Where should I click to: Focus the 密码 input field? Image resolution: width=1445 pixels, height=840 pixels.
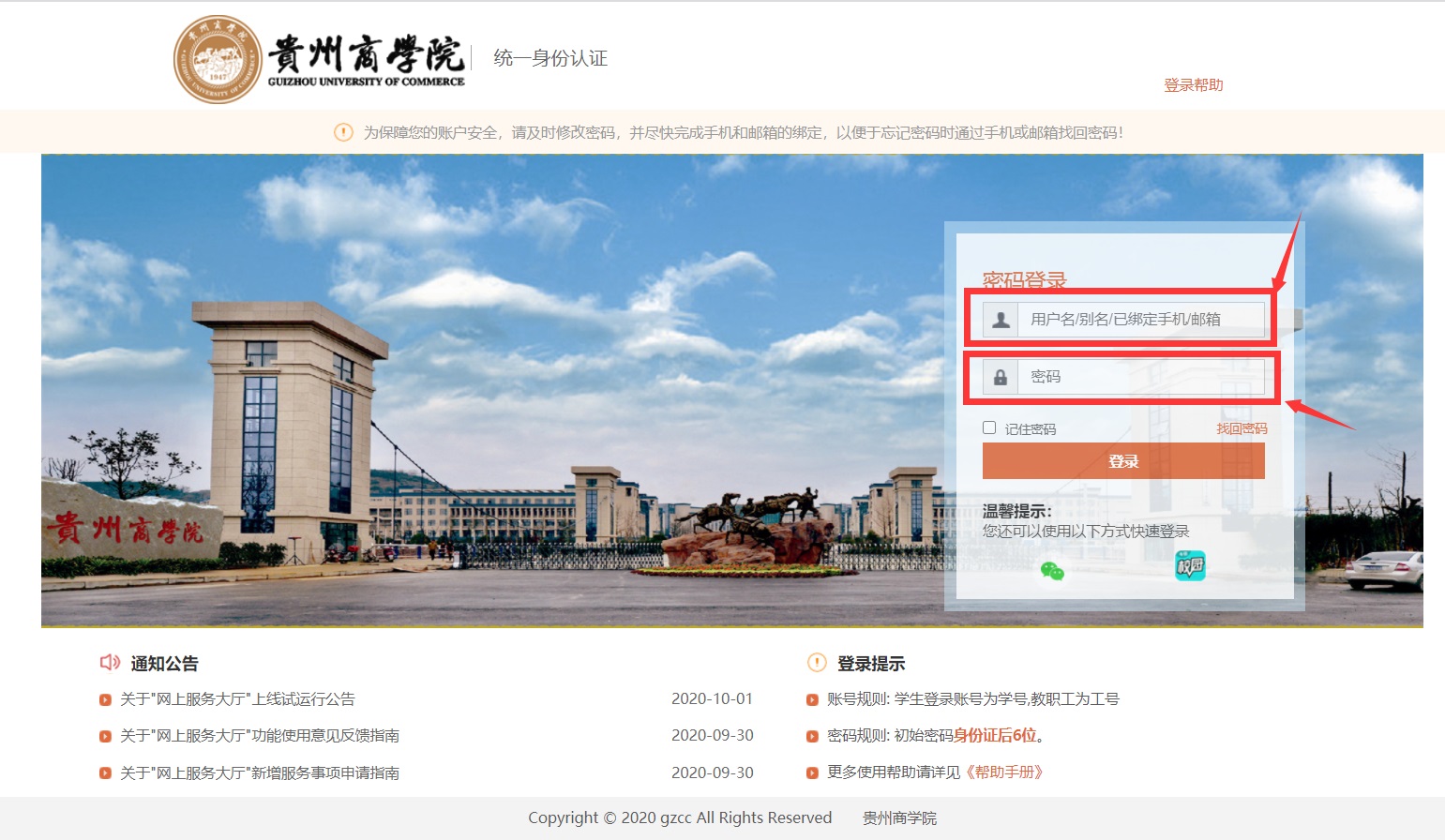pyautogui.click(x=1140, y=377)
